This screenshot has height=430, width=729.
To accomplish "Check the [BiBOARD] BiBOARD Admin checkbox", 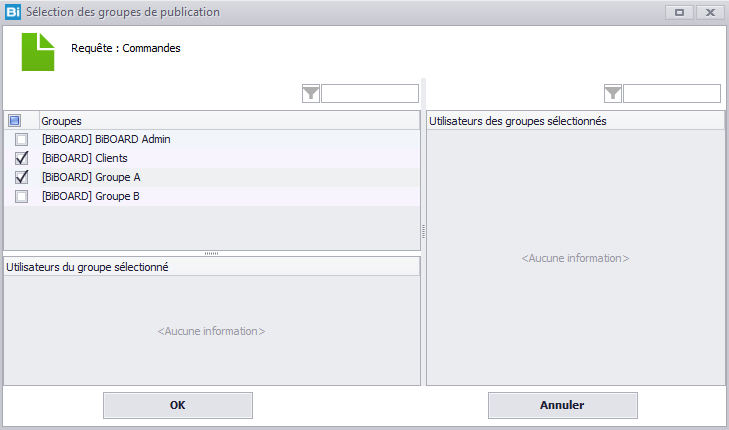I will click(x=21, y=139).
